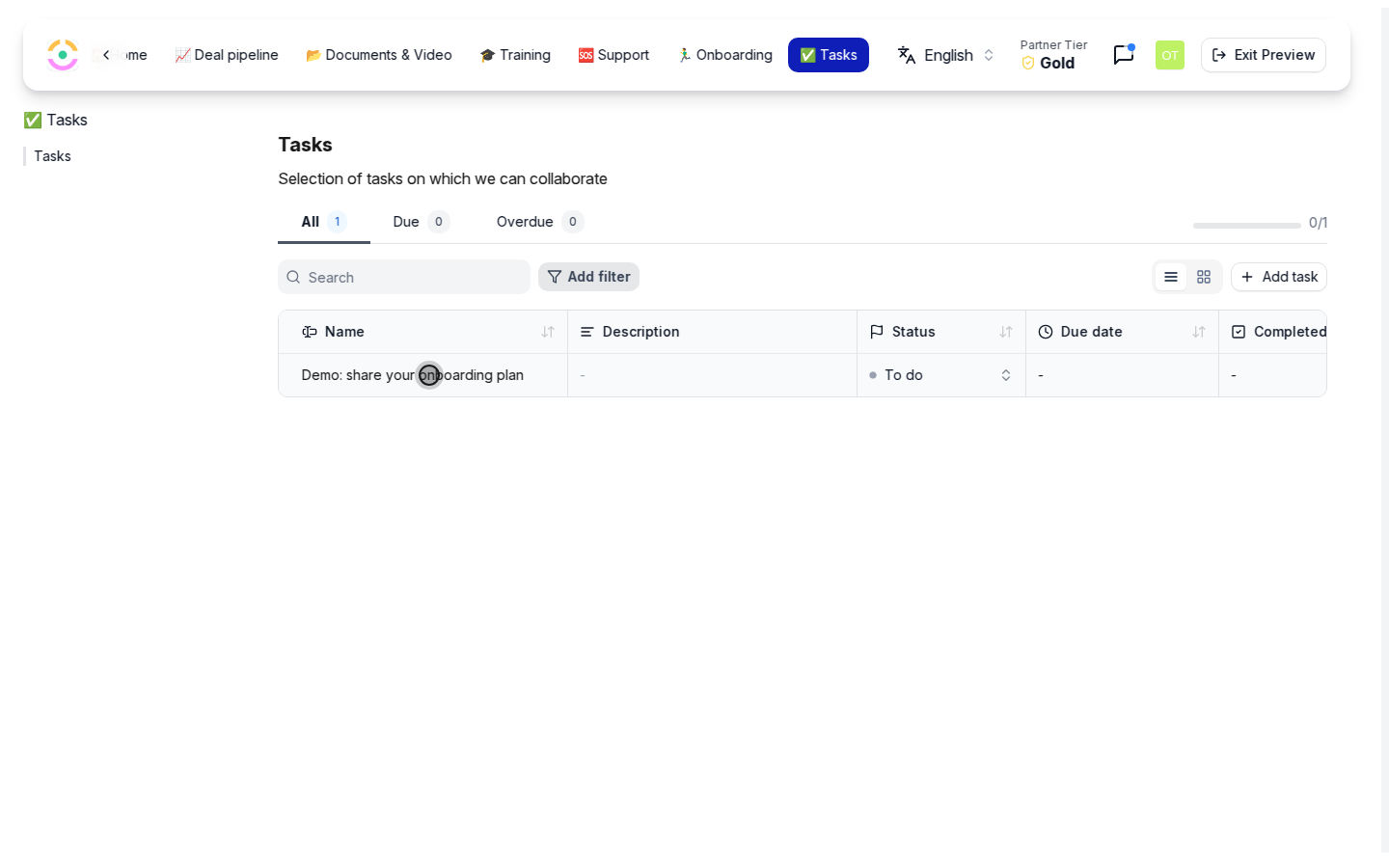Click the Description column header
The height and width of the screenshot is (868, 1389).
pos(712,332)
